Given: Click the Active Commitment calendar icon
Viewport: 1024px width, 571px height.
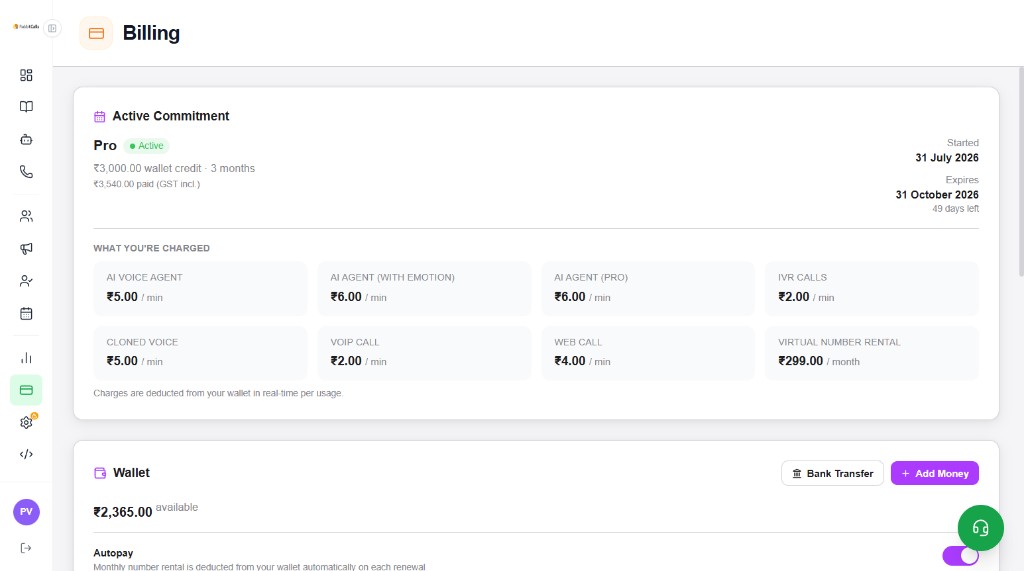Looking at the screenshot, I should coord(99,117).
